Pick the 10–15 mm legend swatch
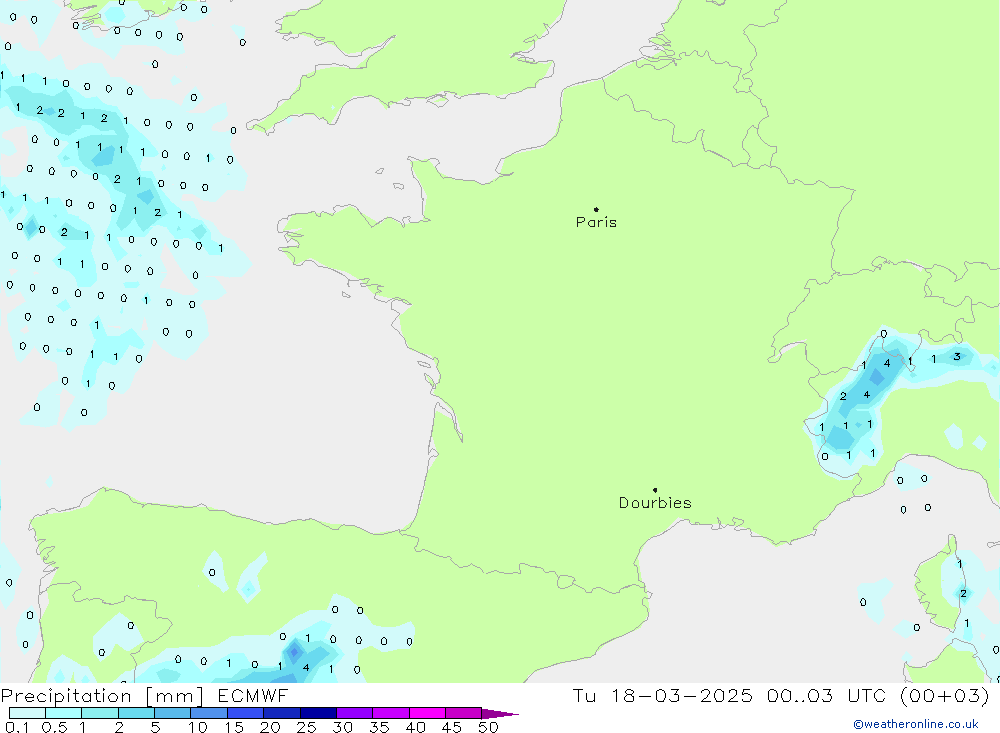 pyautogui.click(x=209, y=713)
